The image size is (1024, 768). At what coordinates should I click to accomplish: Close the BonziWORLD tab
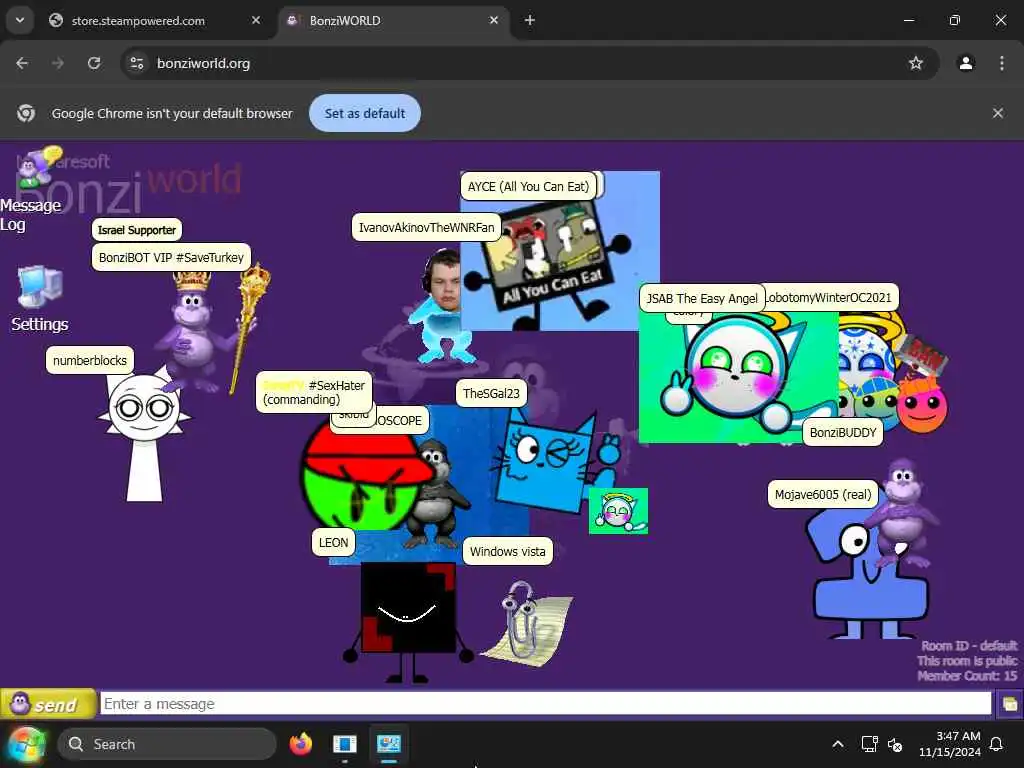click(x=494, y=20)
